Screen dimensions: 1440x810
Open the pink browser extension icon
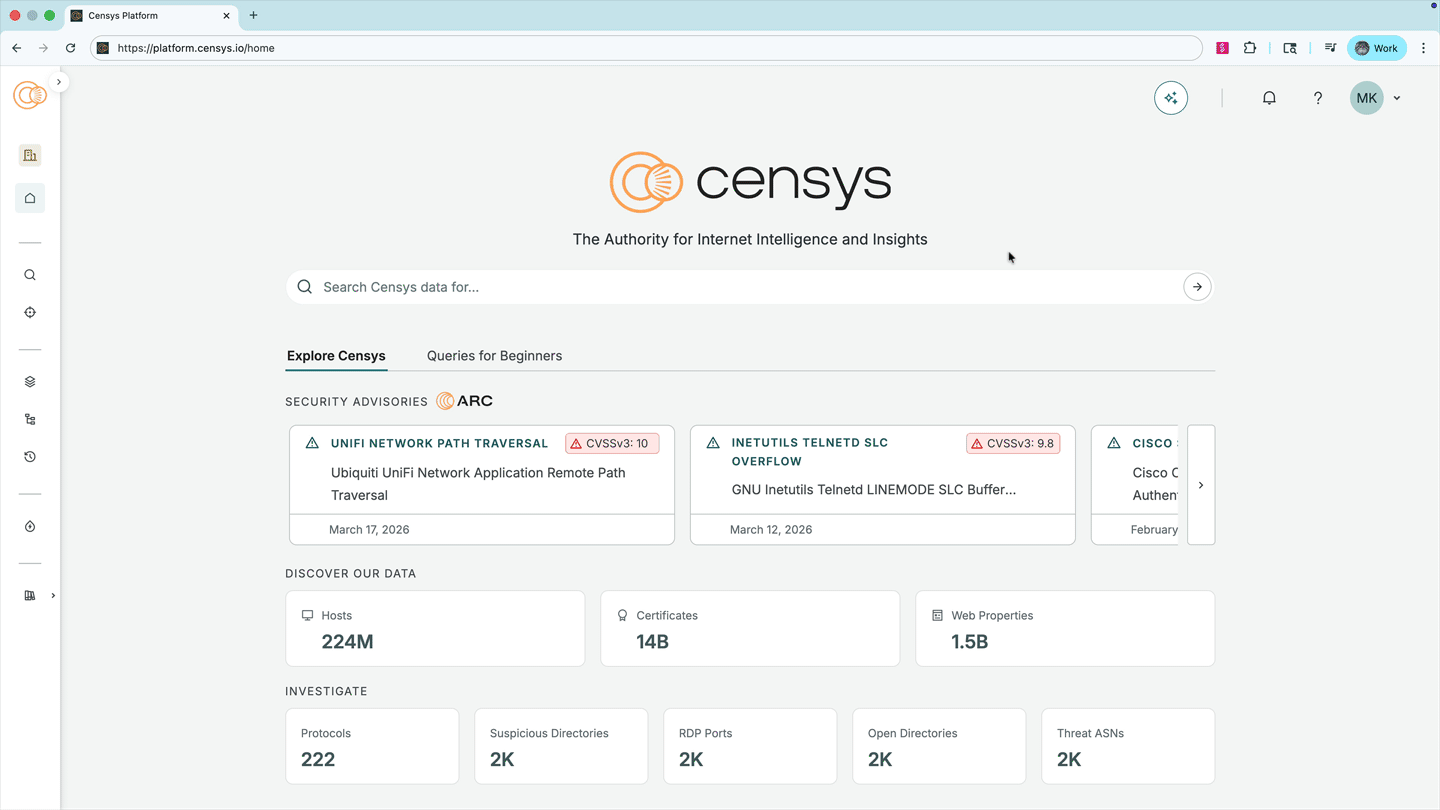(x=1222, y=48)
